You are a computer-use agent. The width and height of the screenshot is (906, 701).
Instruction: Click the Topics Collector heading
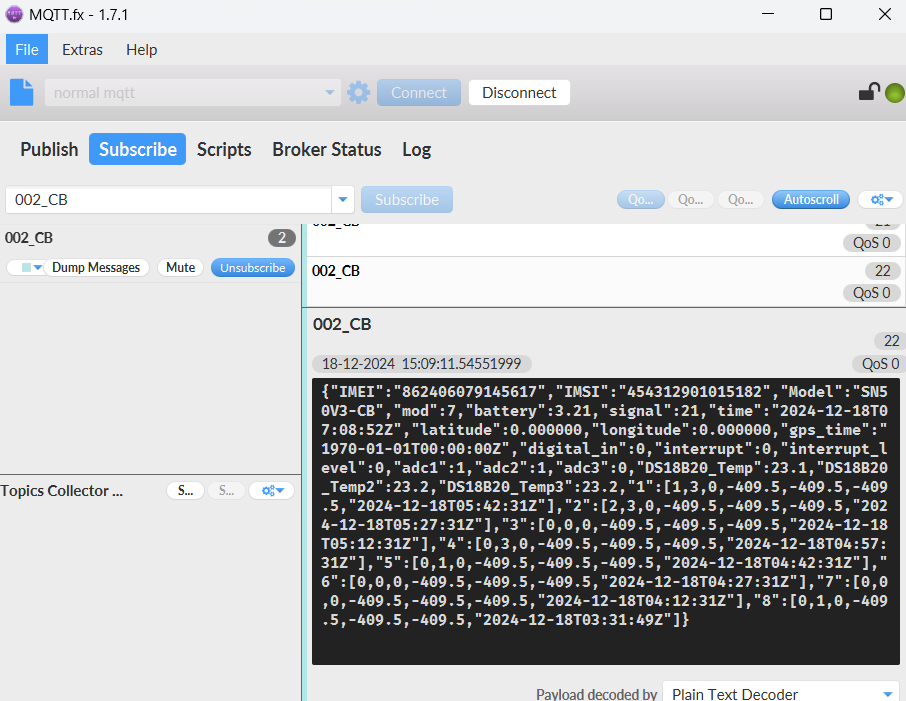(62, 491)
